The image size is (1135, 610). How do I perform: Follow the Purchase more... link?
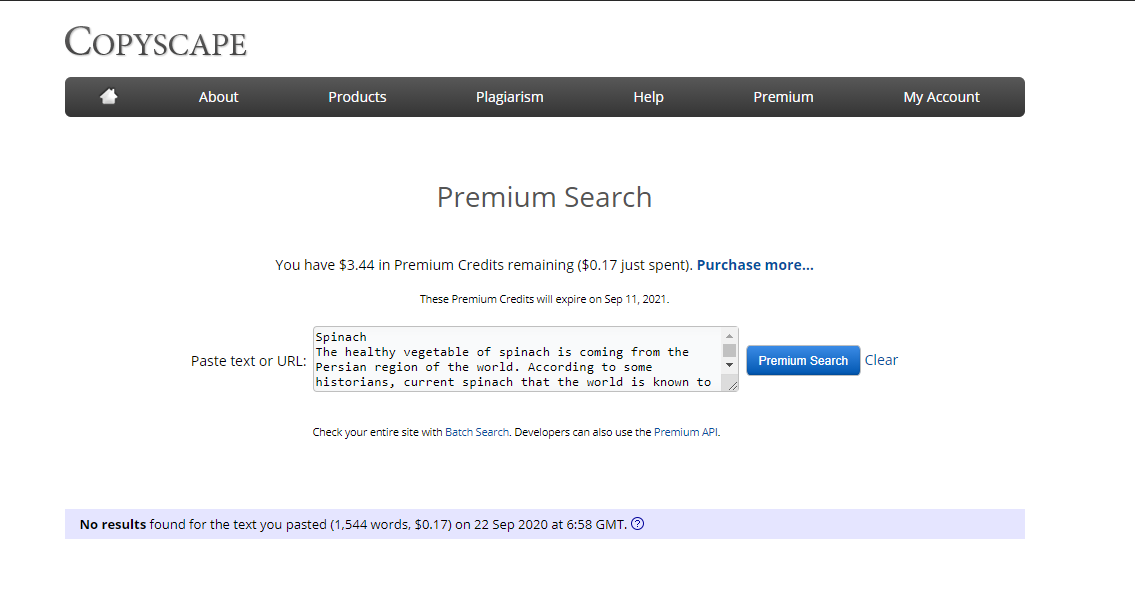[x=755, y=265]
